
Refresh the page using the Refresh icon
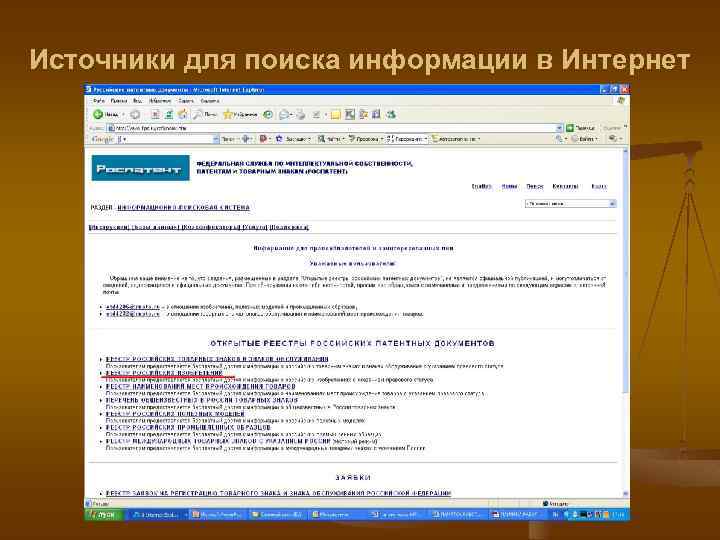pyautogui.click(x=169, y=114)
